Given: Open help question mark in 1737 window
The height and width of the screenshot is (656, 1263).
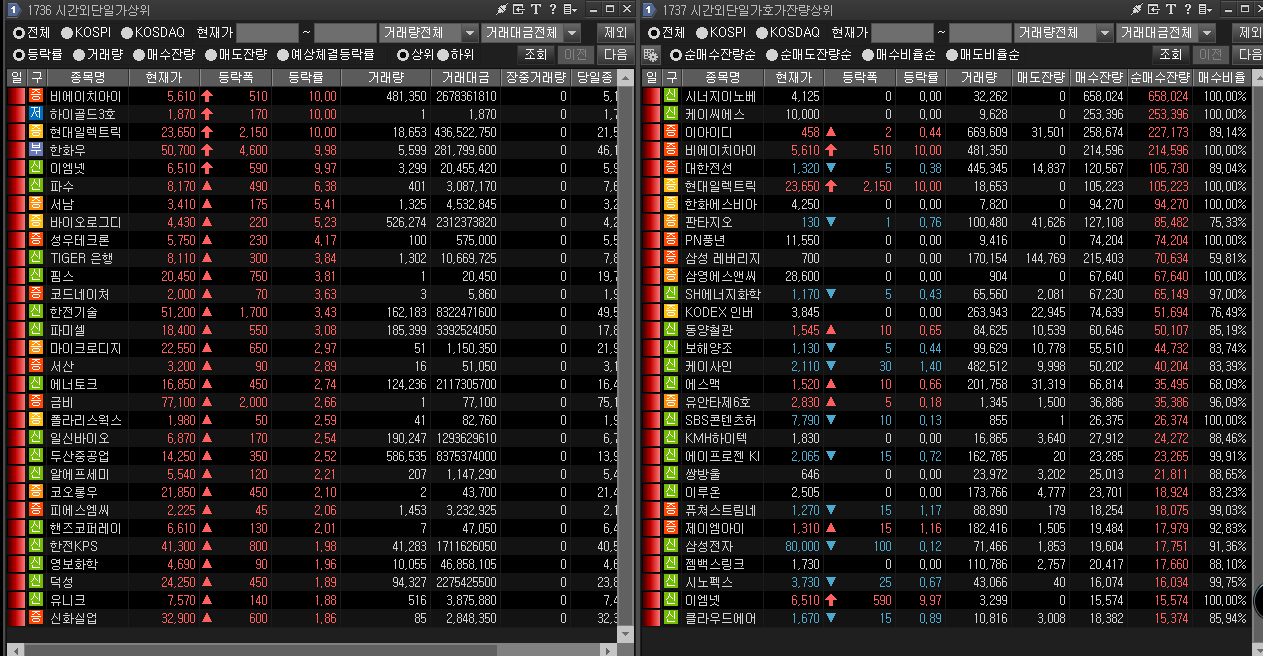Looking at the screenshot, I should pos(1189,9).
